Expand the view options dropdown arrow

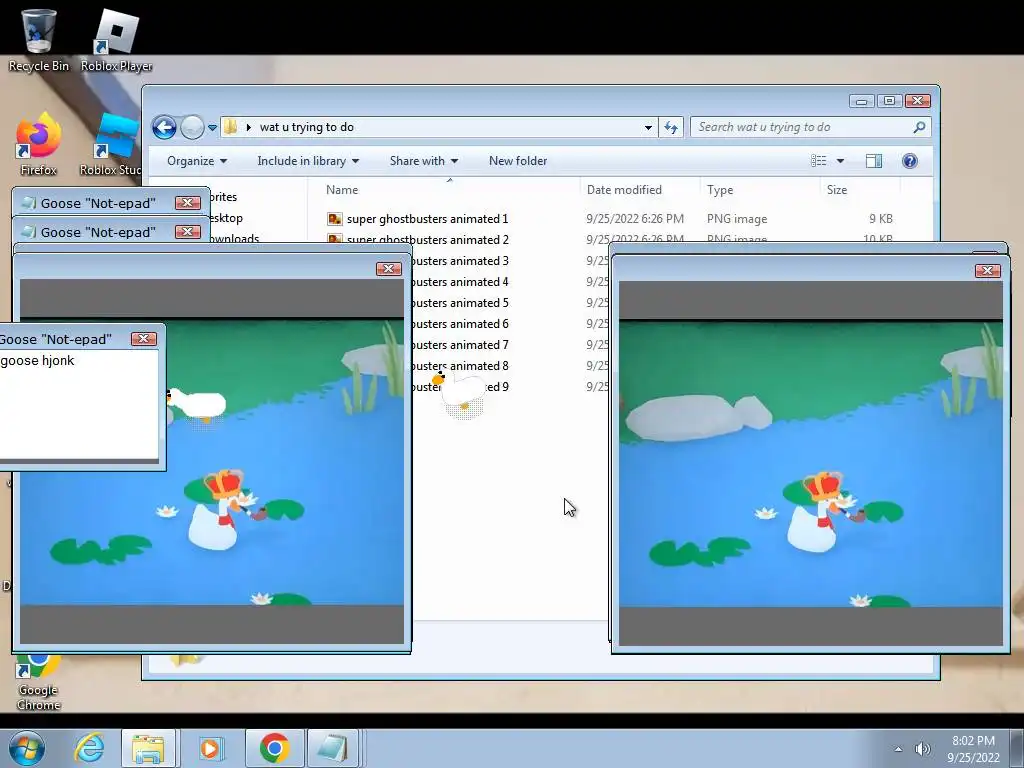click(840, 161)
